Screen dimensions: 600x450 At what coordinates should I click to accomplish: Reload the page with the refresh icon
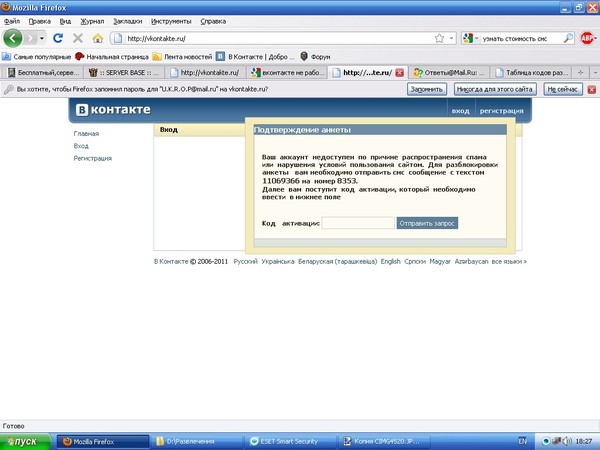58,38
